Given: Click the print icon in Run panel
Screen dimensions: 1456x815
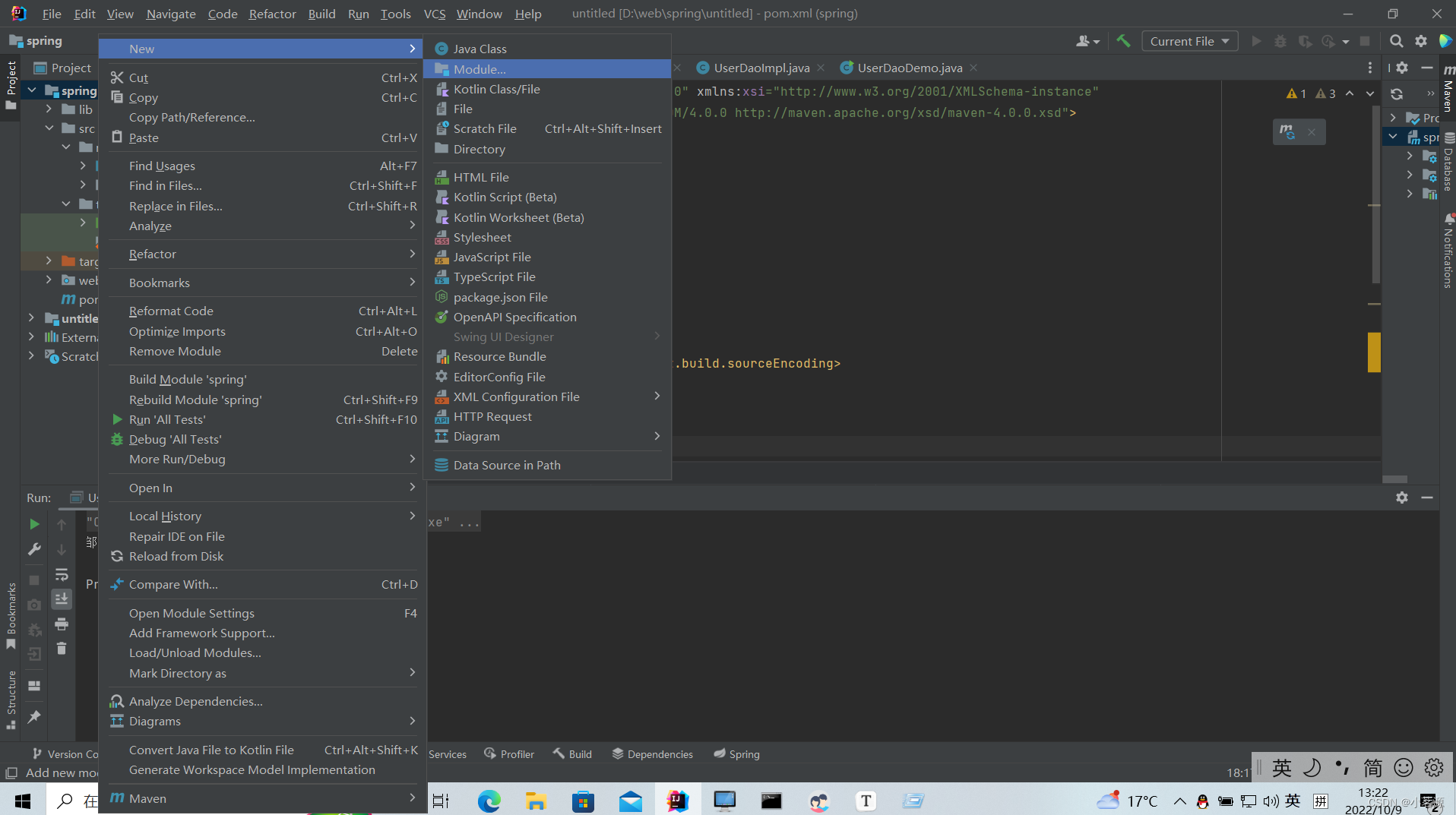Looking at the screenshot, I should [x=62, y=624].
